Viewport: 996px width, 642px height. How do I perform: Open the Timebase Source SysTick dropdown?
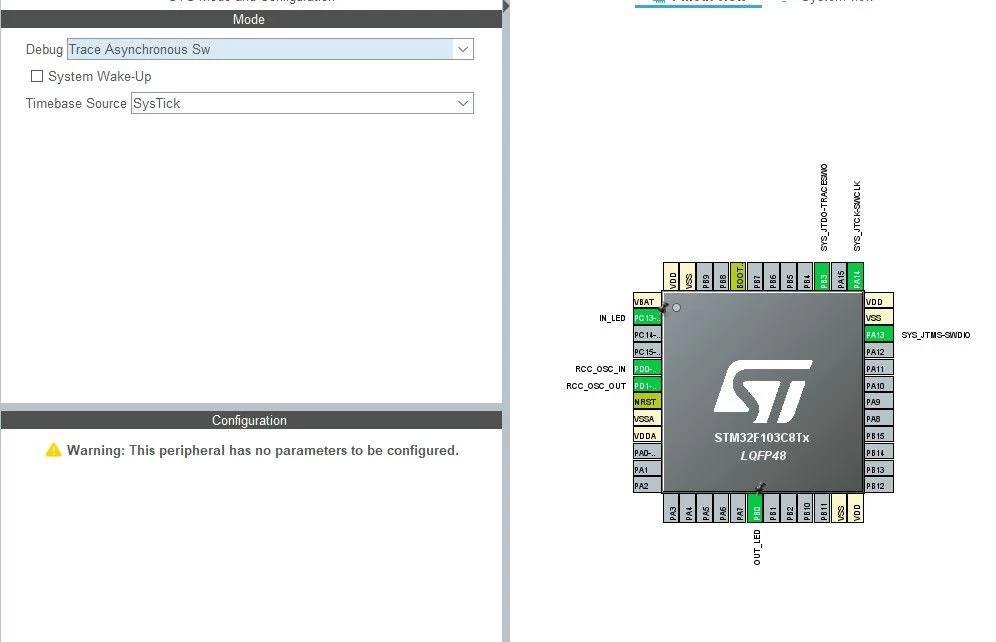coord(302,103)
